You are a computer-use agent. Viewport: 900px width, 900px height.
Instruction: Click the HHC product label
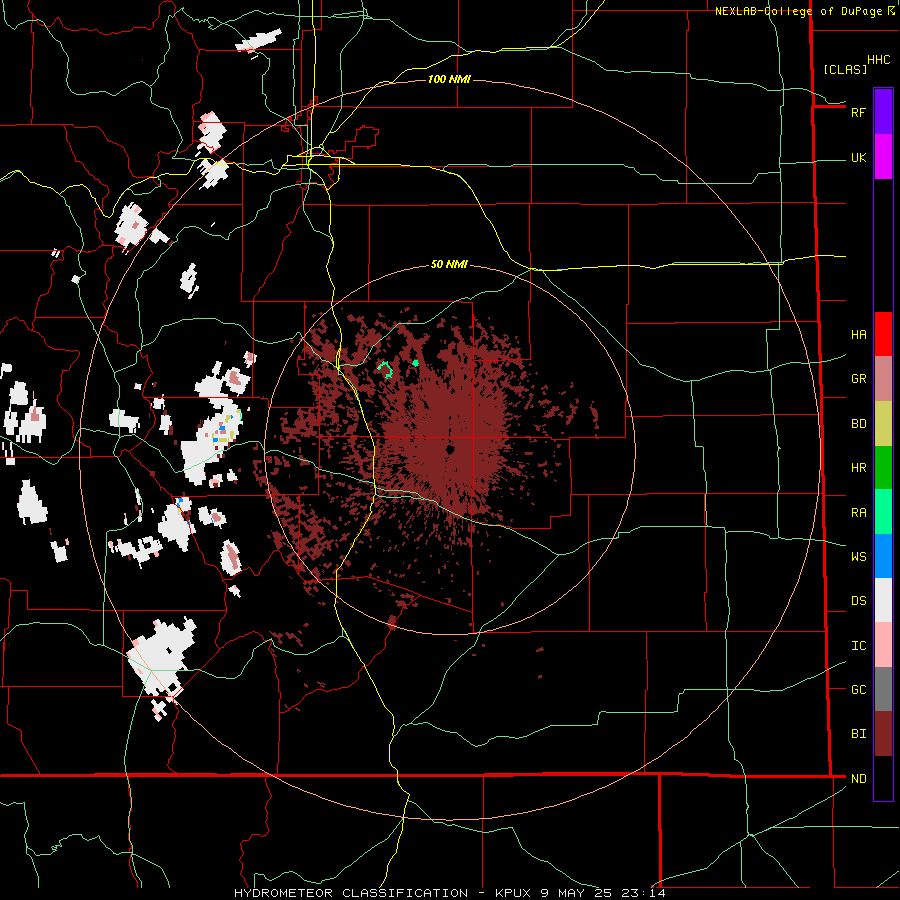(x=878, y=60)
